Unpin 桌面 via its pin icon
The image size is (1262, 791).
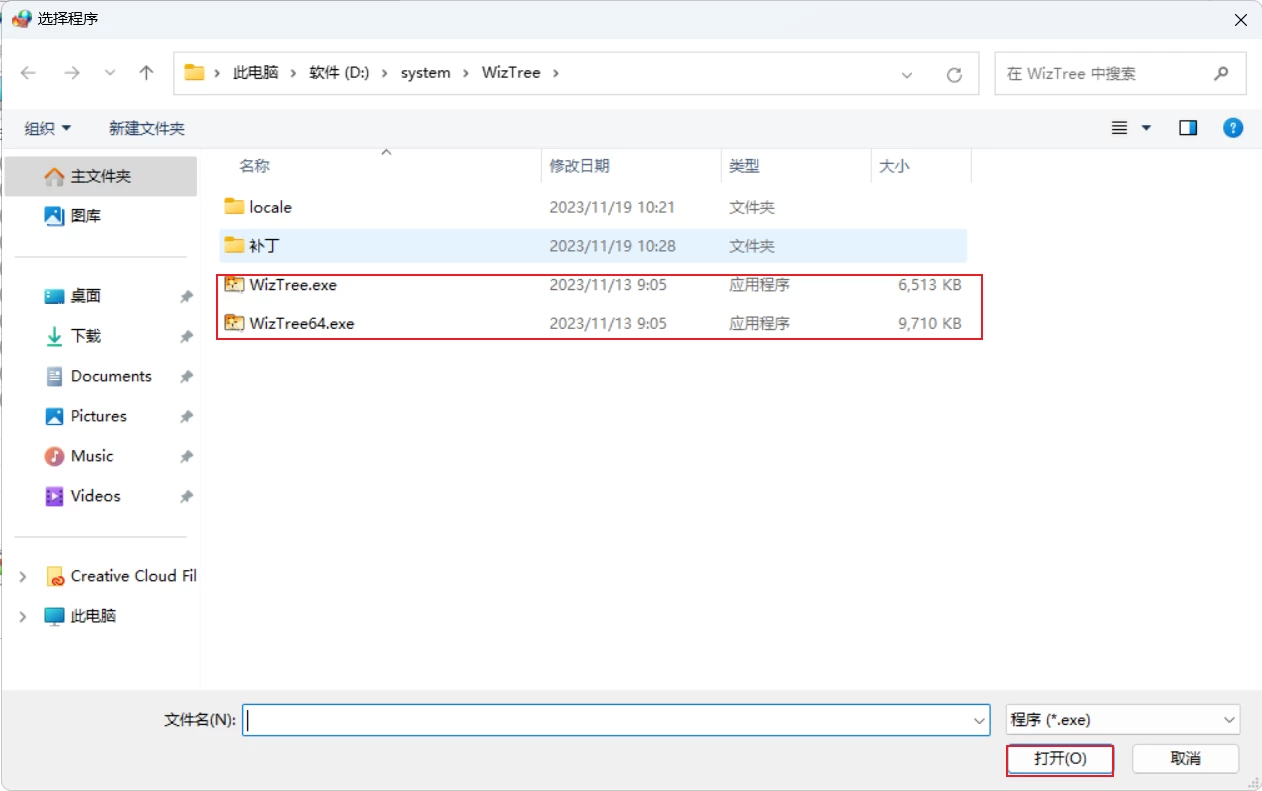click(x=186, y=297)
